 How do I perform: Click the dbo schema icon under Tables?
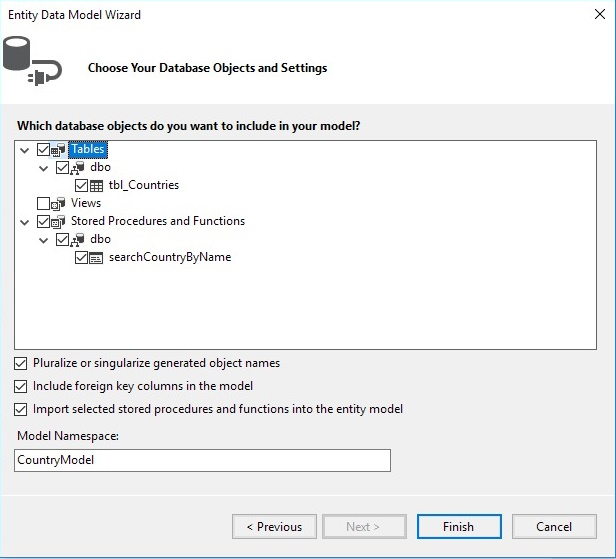pos(78,168)
